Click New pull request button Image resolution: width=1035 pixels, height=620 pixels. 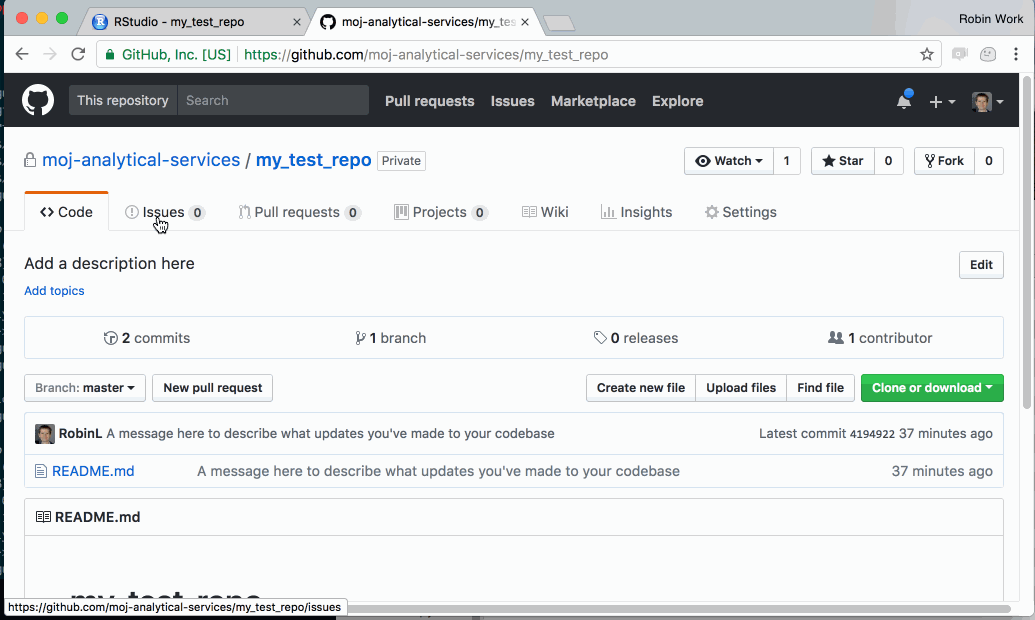pos(213,388)
